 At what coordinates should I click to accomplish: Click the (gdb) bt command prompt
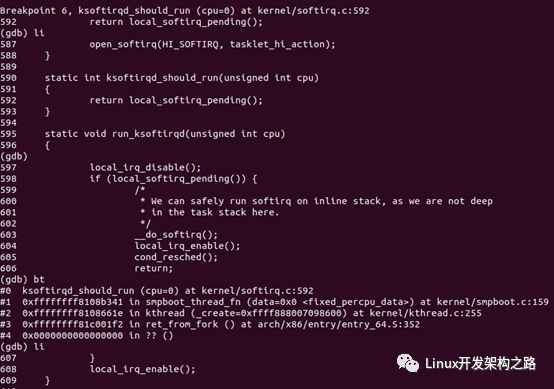(x=22, y=280)
